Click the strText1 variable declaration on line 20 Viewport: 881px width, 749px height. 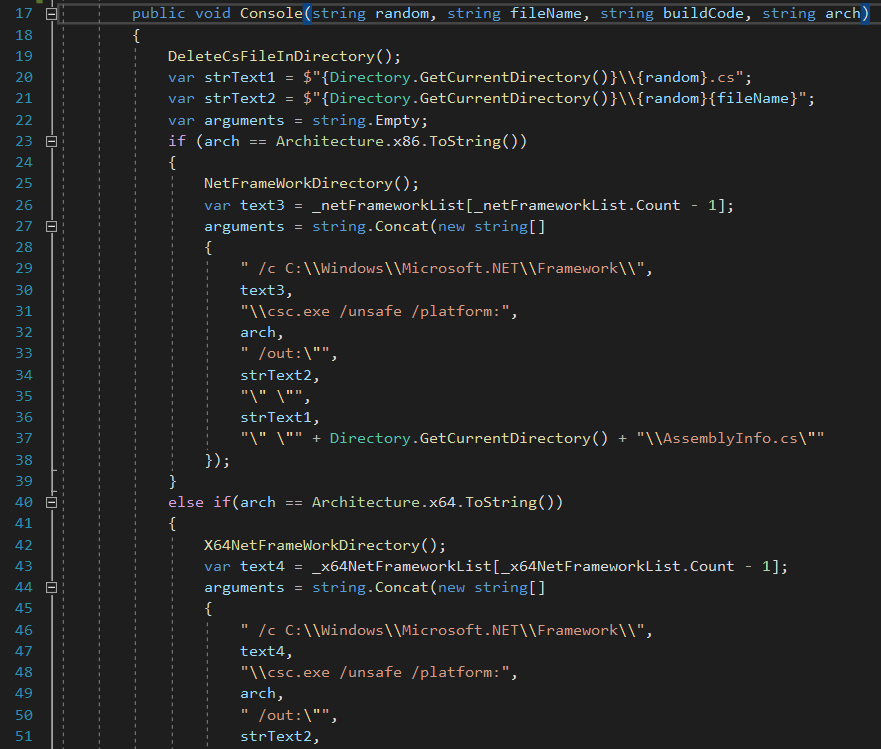240,78
